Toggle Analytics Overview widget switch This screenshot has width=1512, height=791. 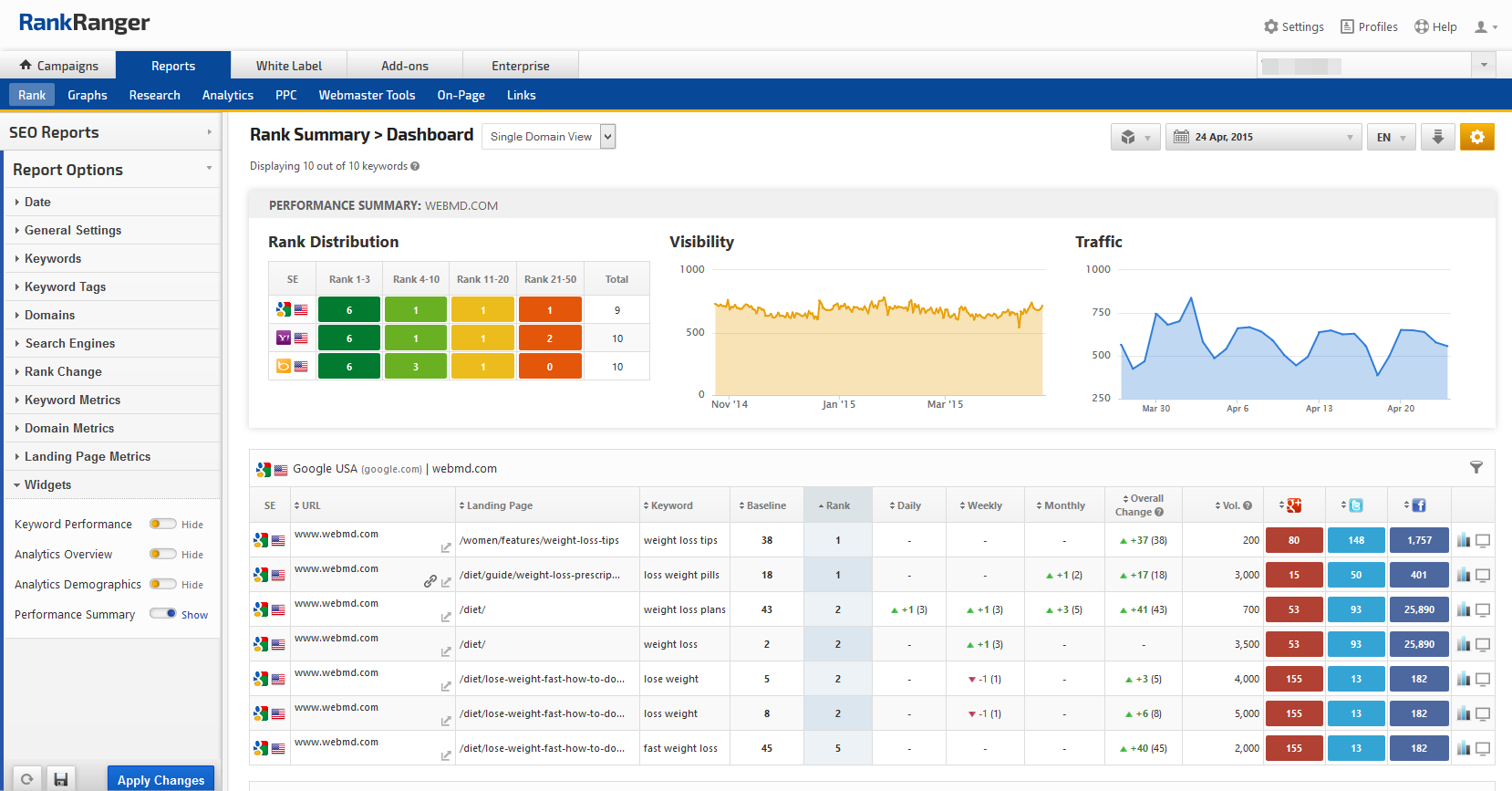[162, 554]
